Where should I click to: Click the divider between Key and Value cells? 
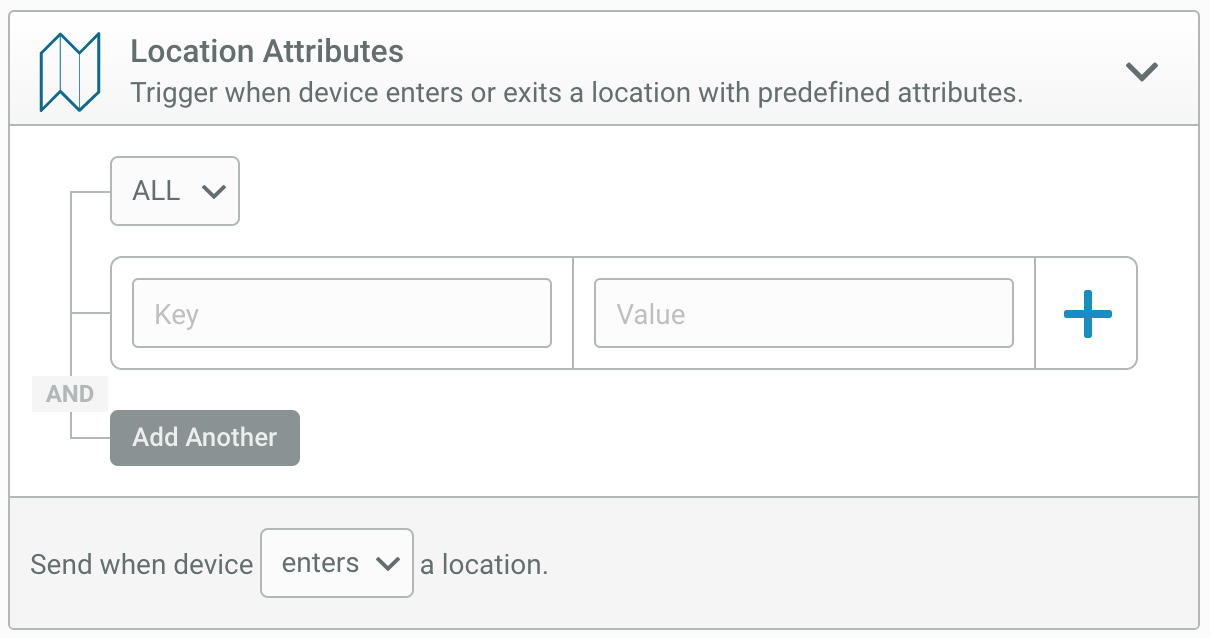point(573,313)
